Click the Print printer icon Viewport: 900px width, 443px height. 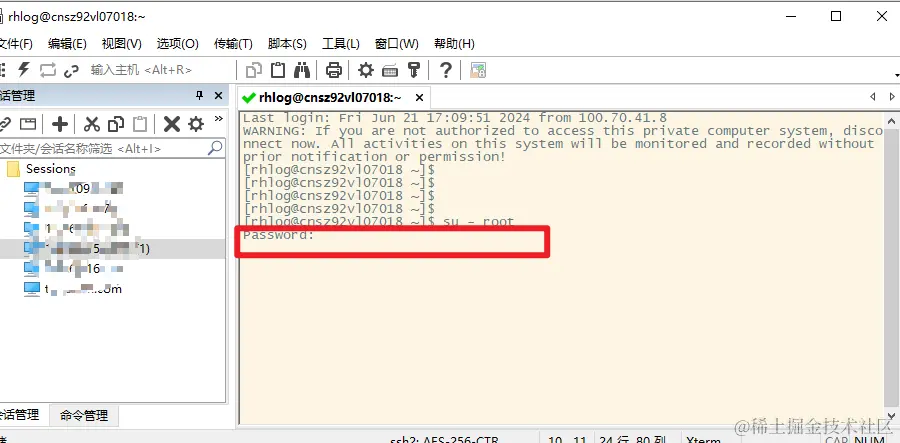point(333,70)
